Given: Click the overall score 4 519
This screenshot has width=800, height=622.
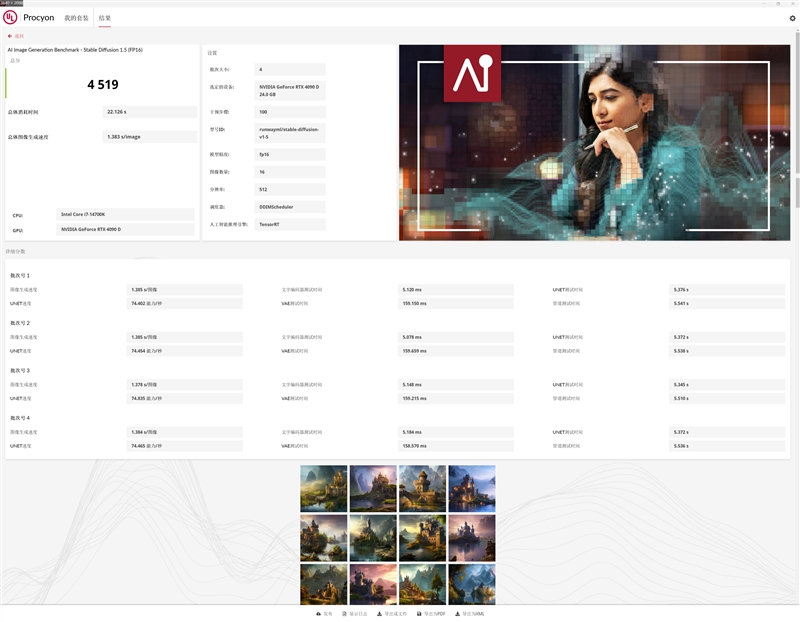Looking at the screenshot, I should (103, 85).
